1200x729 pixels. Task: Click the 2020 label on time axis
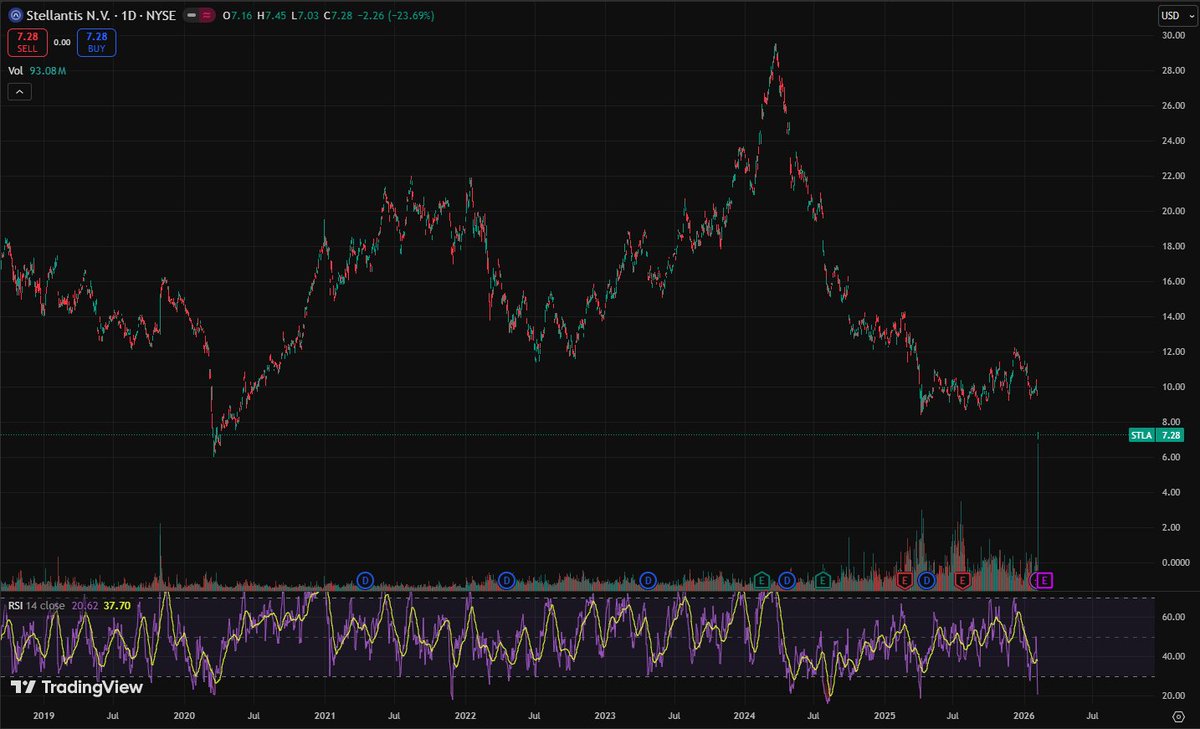point(184,716)
